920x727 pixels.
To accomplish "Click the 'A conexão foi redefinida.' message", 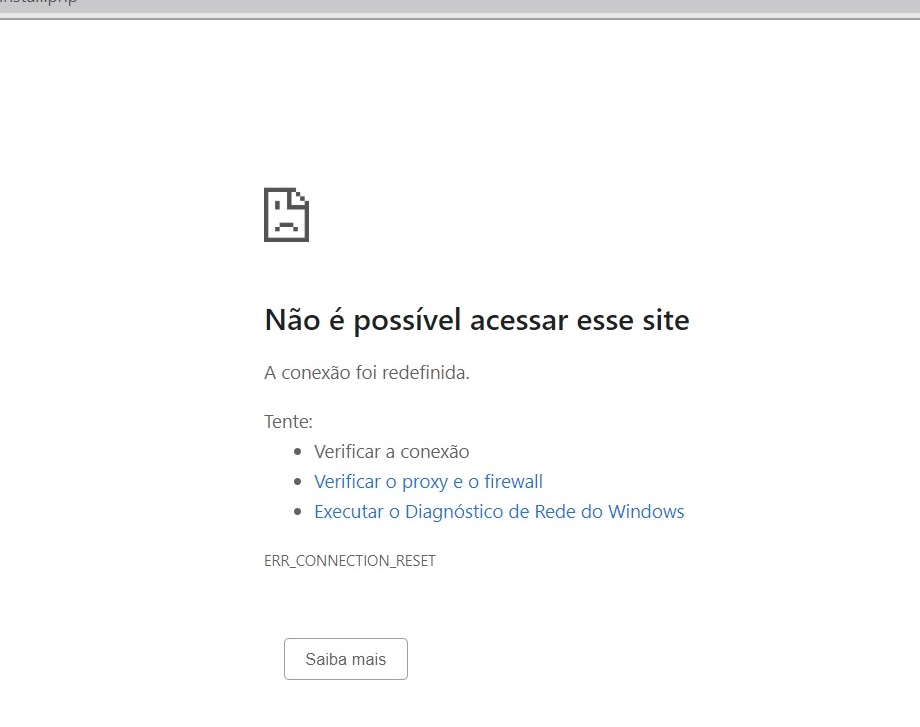I will tap(366, 373).
